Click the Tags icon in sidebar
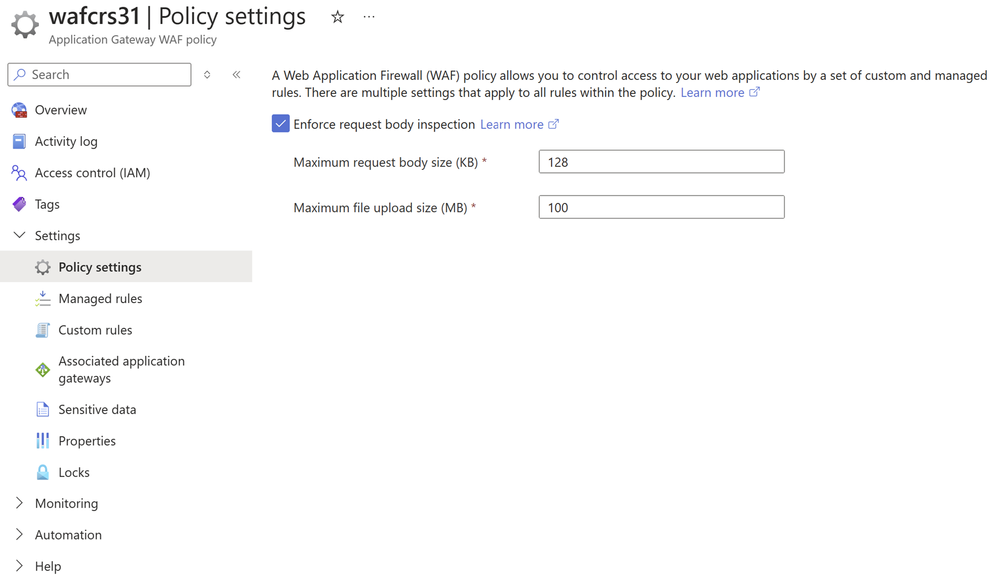 (x=19, y=204)
